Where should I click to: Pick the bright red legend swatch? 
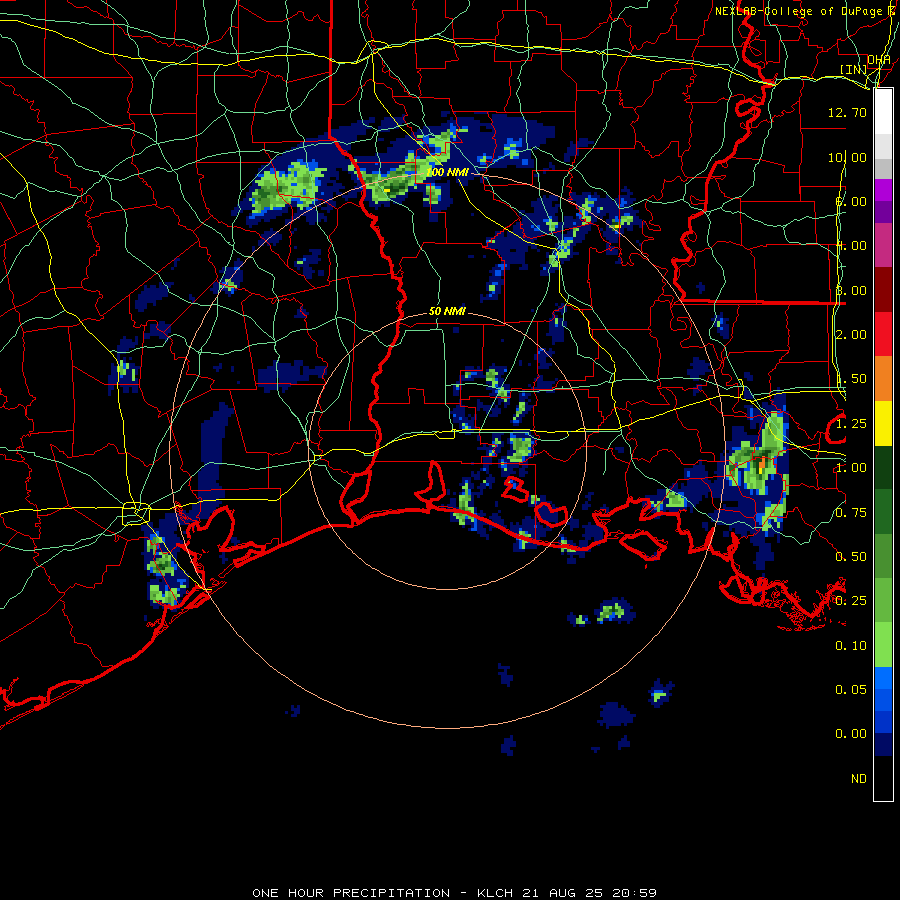[883, 334]
